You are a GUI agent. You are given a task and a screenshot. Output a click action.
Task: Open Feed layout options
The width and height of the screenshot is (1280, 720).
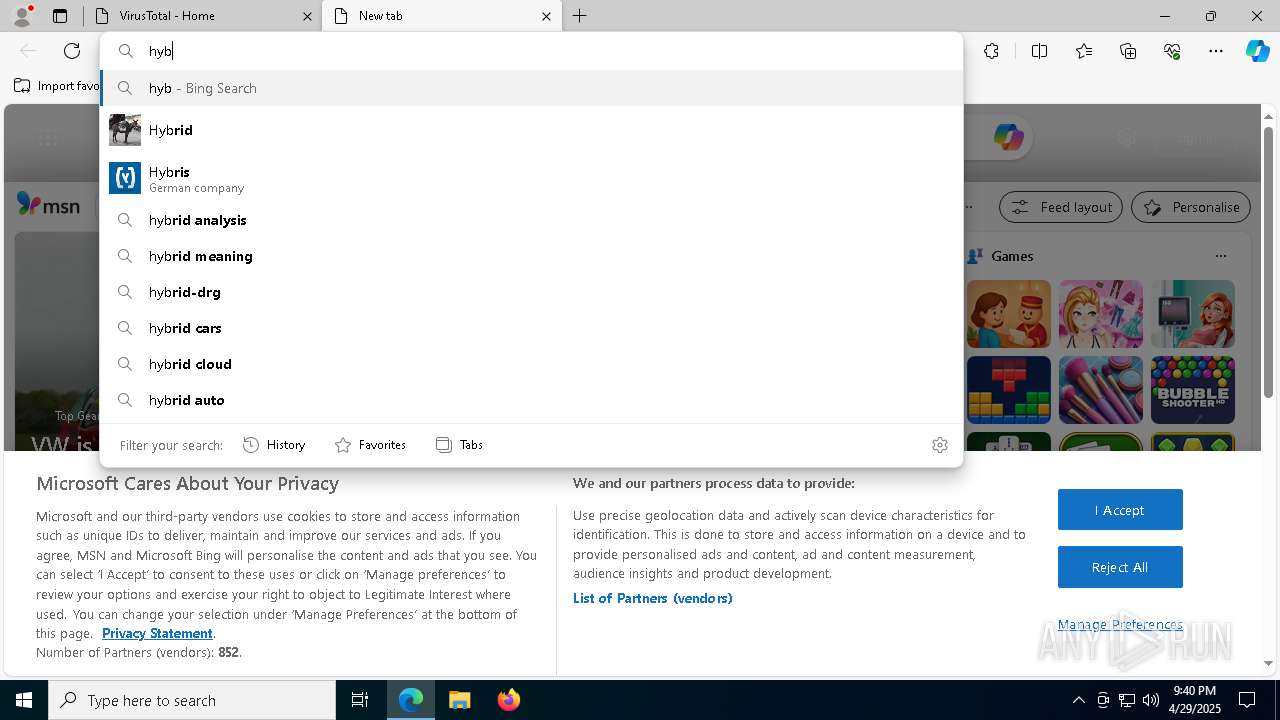point(1061,207)
